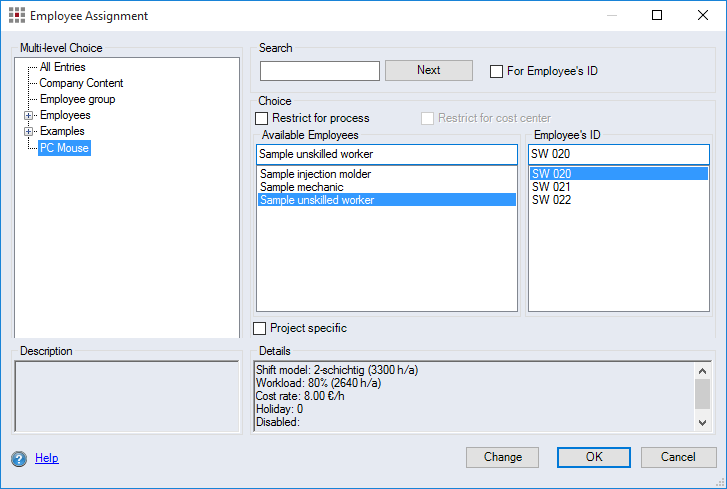The width and height of the screenshot is (727, 489).
Task: Click the Search text field
Action: tap(320, 71)
